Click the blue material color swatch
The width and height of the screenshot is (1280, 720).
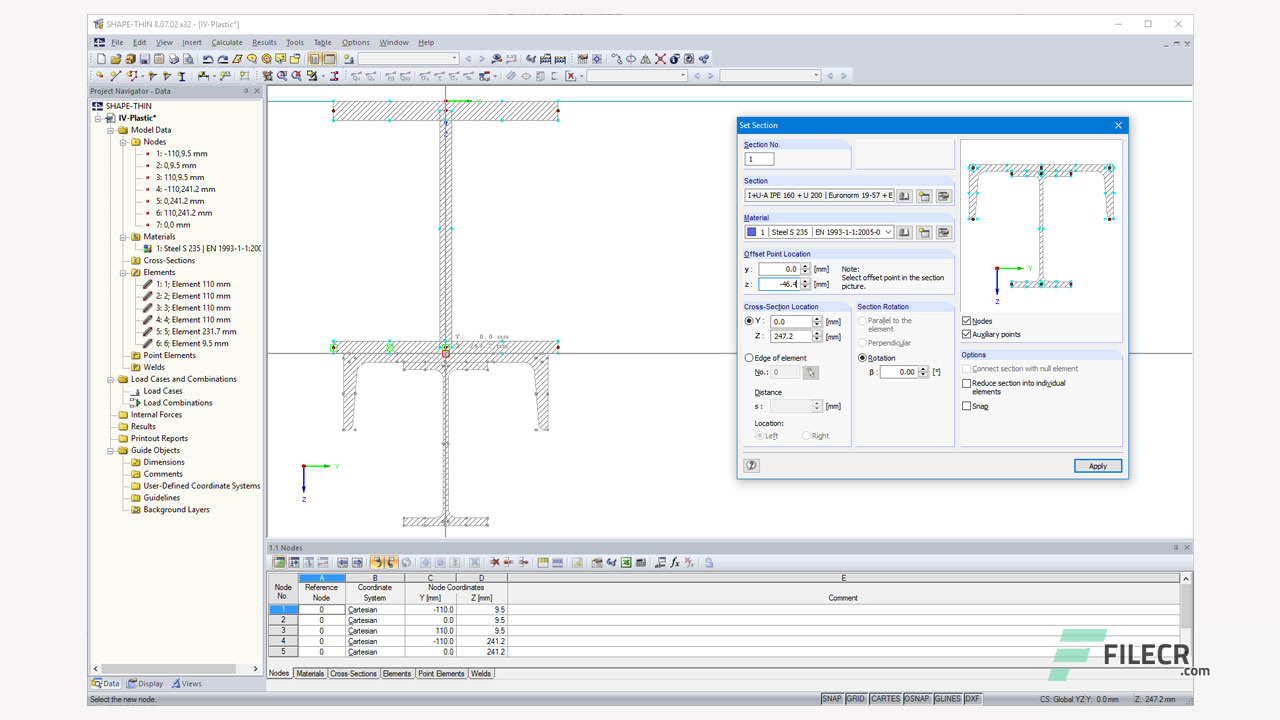click(751, 232)
